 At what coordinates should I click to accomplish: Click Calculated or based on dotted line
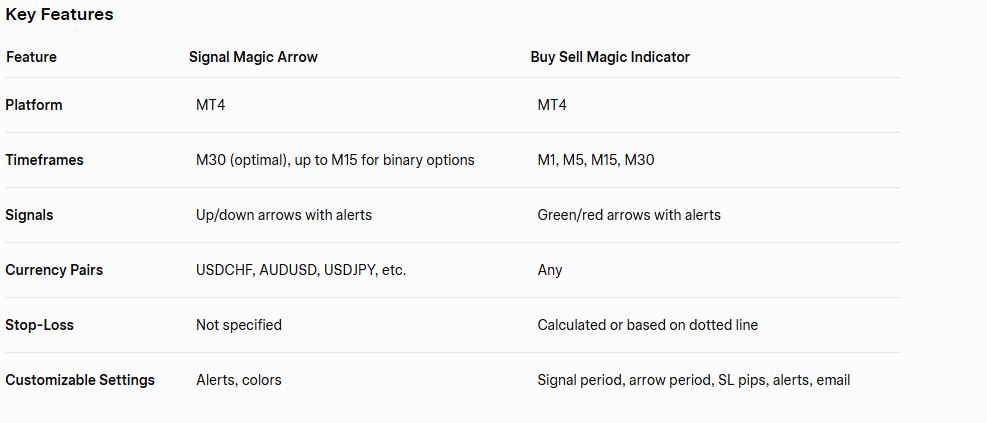pyautogui.click(x=648, y=325)
